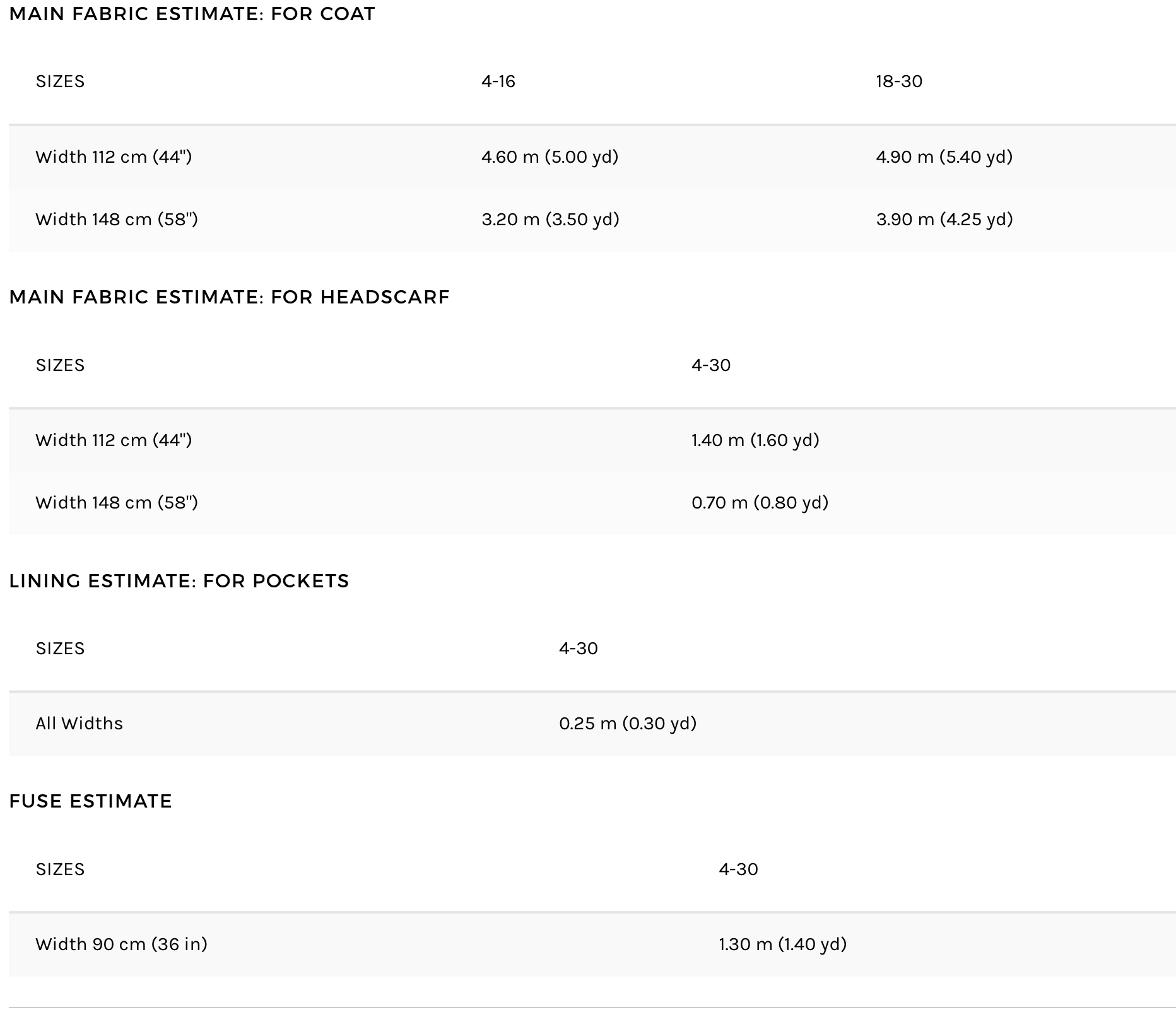Select the 3.20 m (3.50 yd) value
1176x1017 pixels.
point(550,219)
